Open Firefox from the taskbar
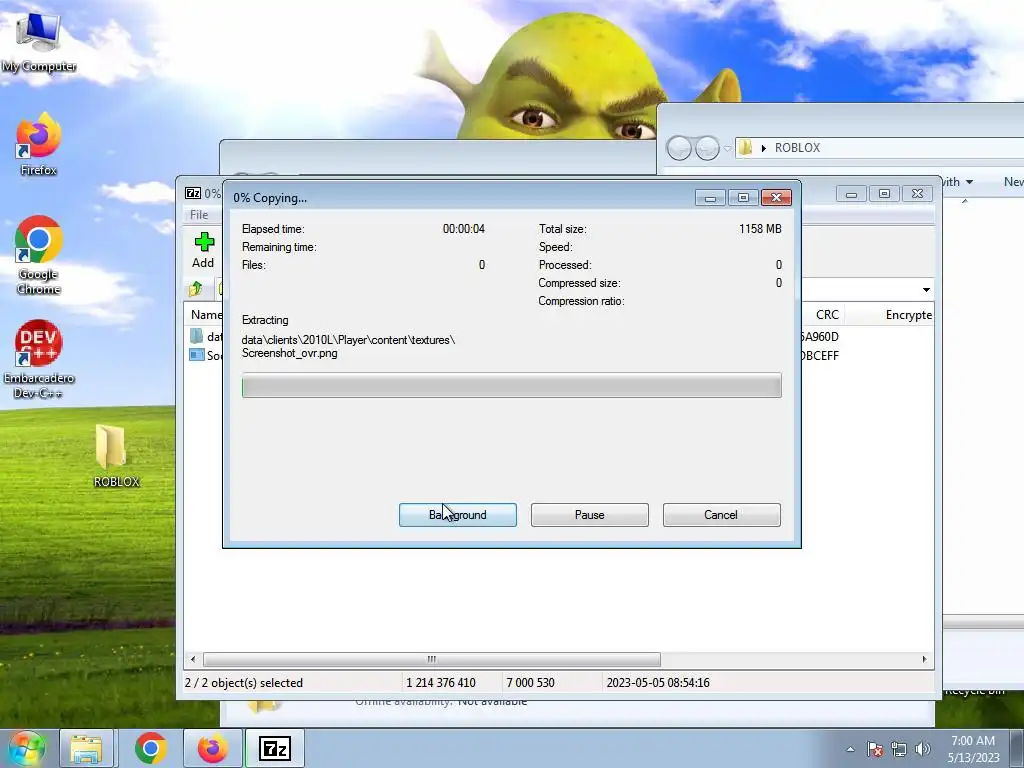 pos(212,748)
